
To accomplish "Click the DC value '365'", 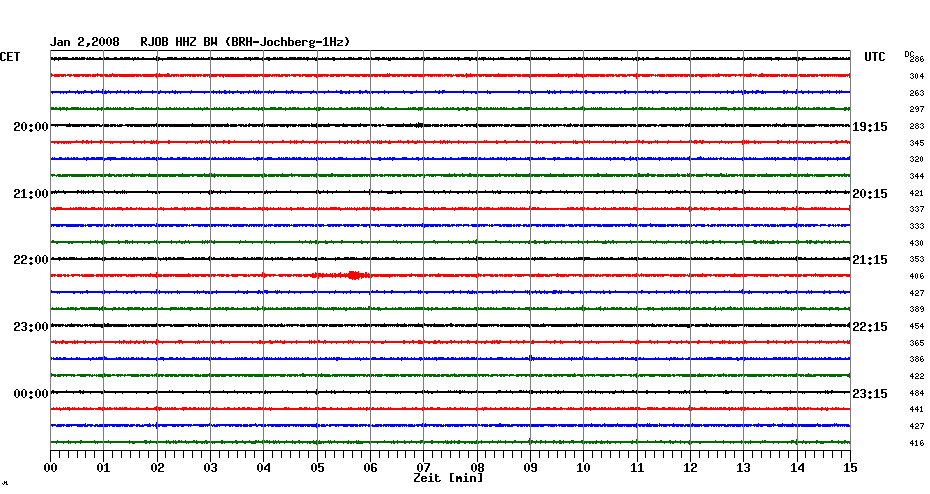I will pyautogui.click(x=917, y=343).
